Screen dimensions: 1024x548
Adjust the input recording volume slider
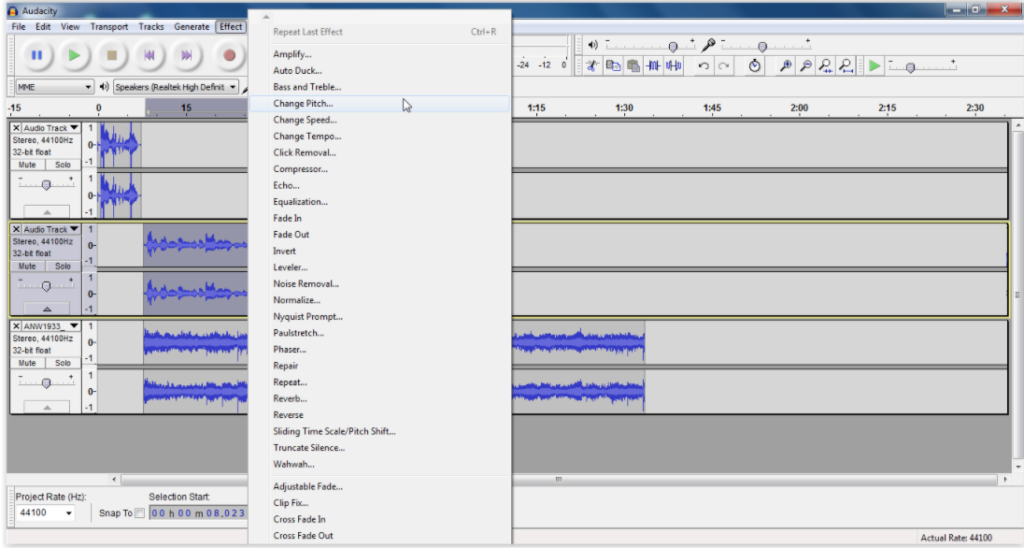[762, 46]
